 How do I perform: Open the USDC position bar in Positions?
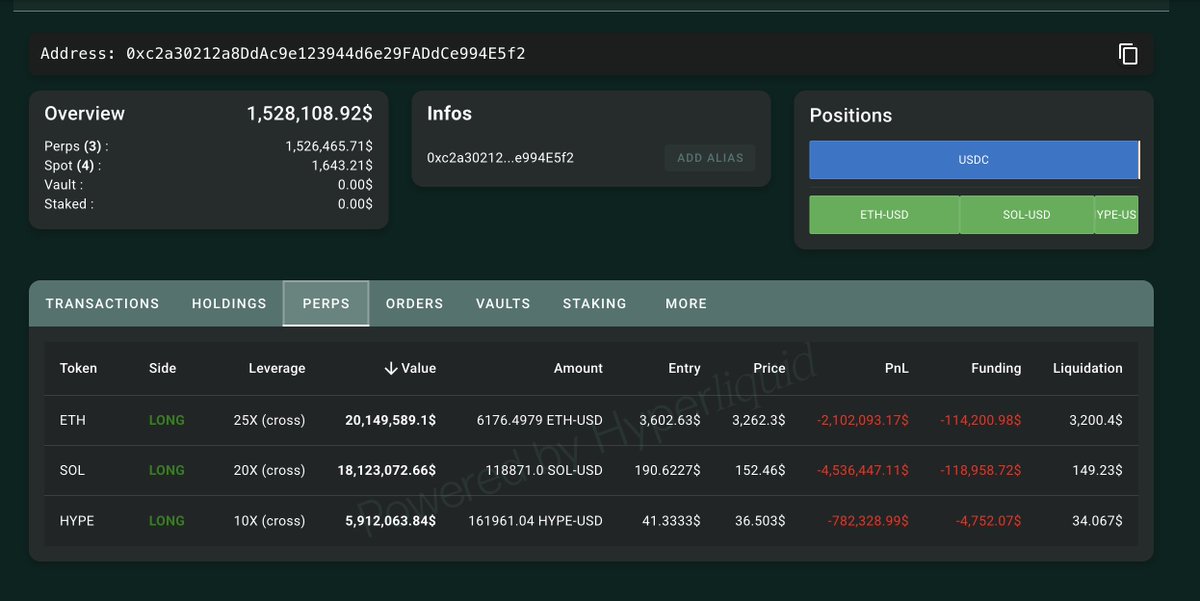point(973,159)
